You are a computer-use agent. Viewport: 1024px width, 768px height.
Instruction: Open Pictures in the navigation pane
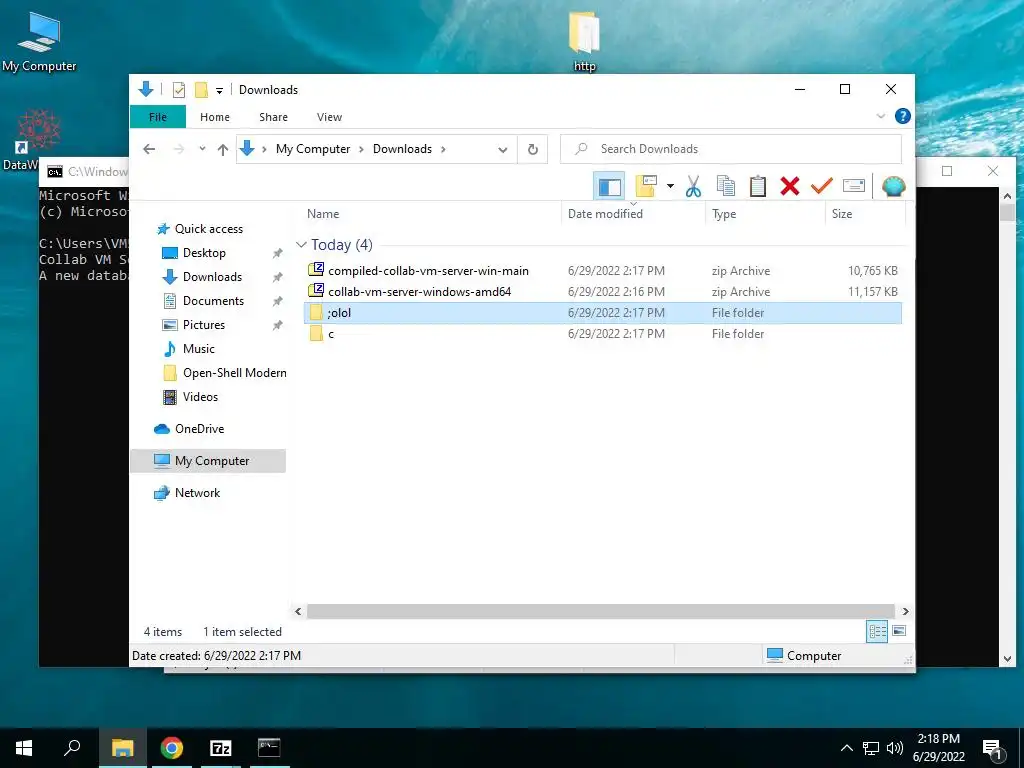[203, 325]
